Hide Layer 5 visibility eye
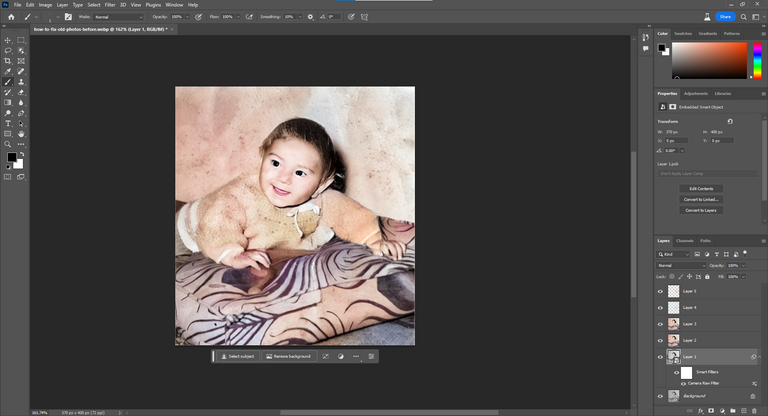 click(x=660, y=291)
